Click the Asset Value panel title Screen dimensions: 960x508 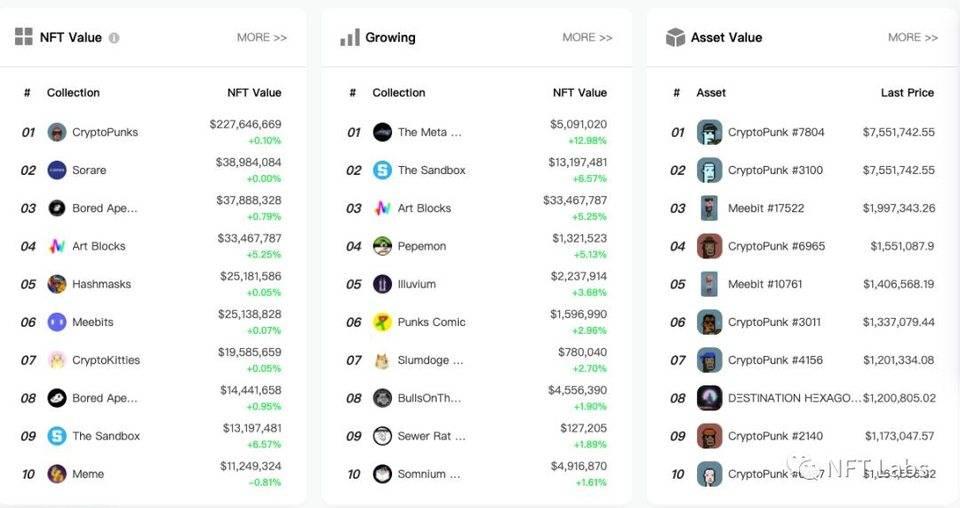[x=726, y=38]
